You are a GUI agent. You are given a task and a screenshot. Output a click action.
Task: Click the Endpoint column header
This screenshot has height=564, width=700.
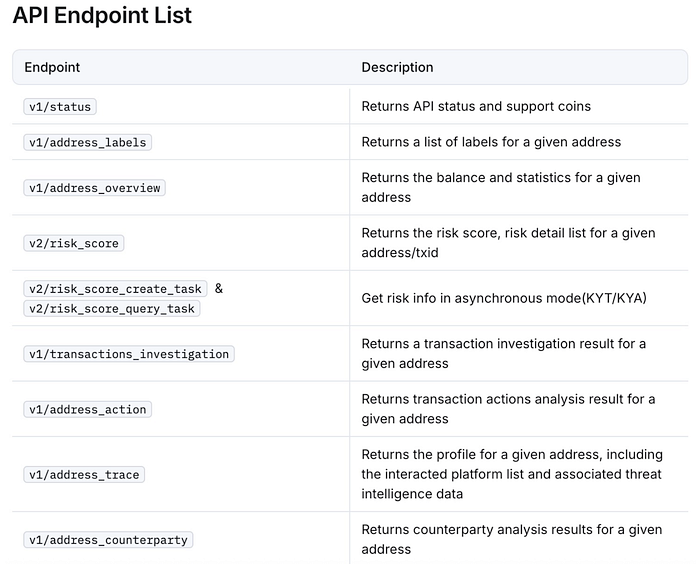coord(52,67)
